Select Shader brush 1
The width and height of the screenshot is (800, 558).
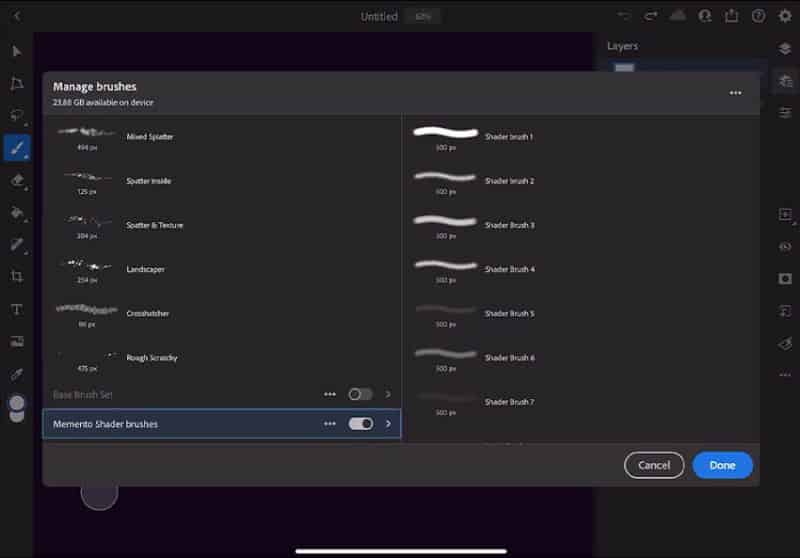coord(582,138)
